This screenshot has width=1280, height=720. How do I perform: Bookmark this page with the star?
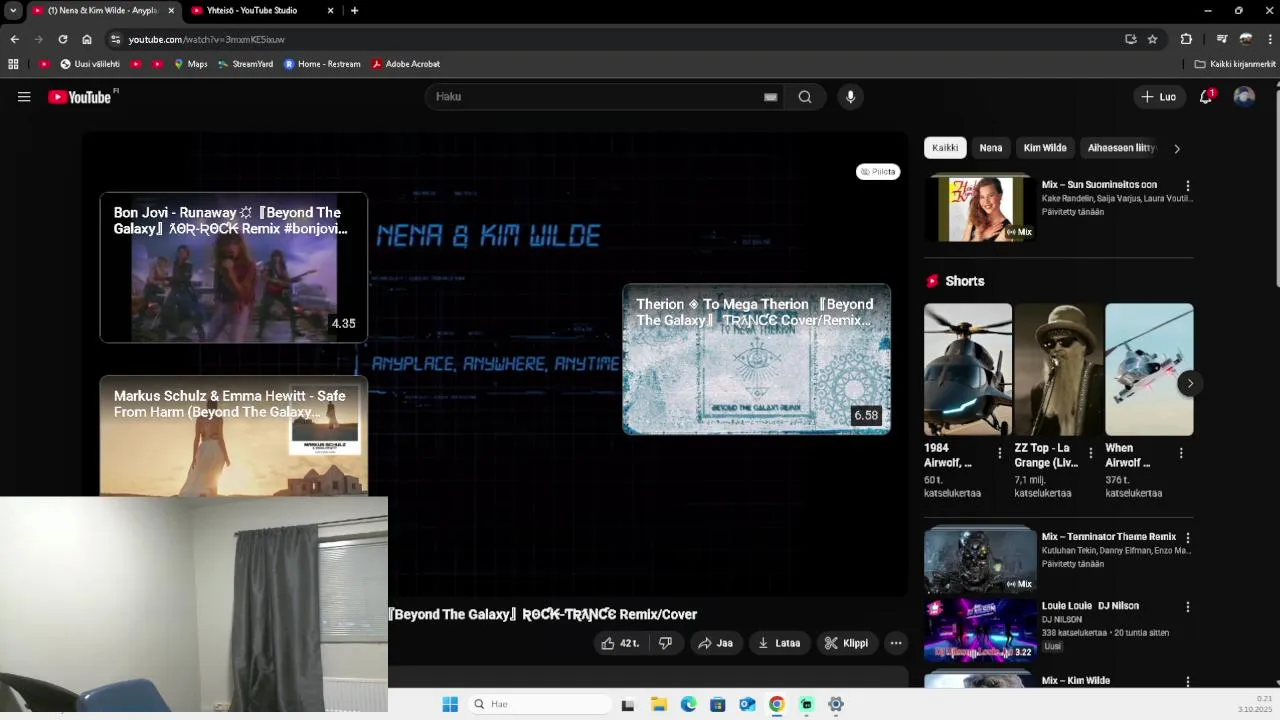(x=1152, y=39)
